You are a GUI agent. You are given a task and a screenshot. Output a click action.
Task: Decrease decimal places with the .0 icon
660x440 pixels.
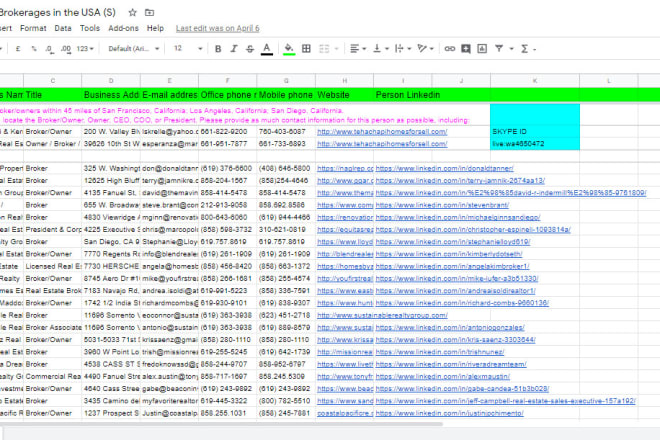pos(49,49)
